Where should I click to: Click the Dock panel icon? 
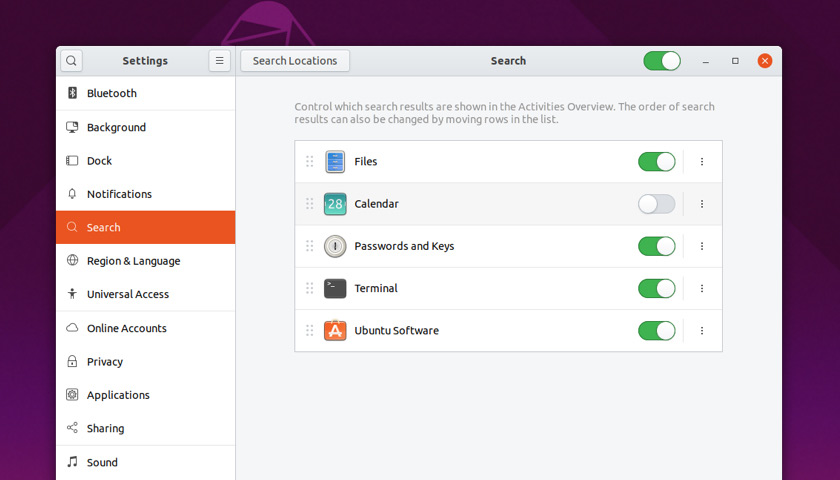(72, 161)
